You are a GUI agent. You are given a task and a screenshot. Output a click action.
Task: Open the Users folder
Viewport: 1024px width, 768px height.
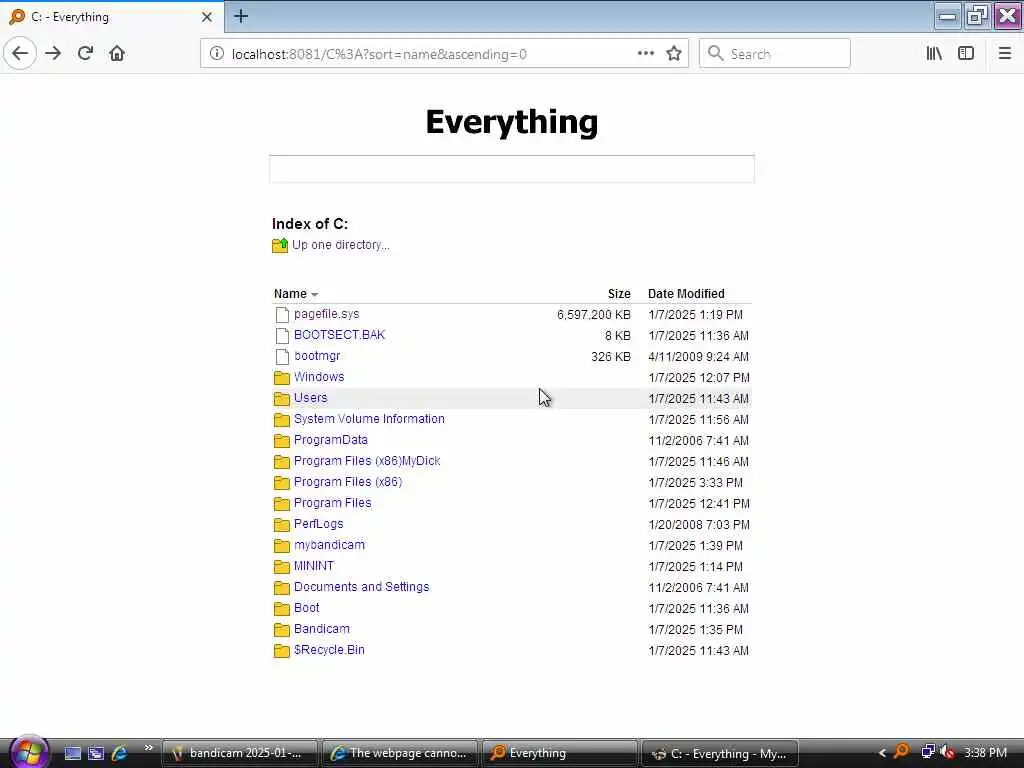coord(310,398)
